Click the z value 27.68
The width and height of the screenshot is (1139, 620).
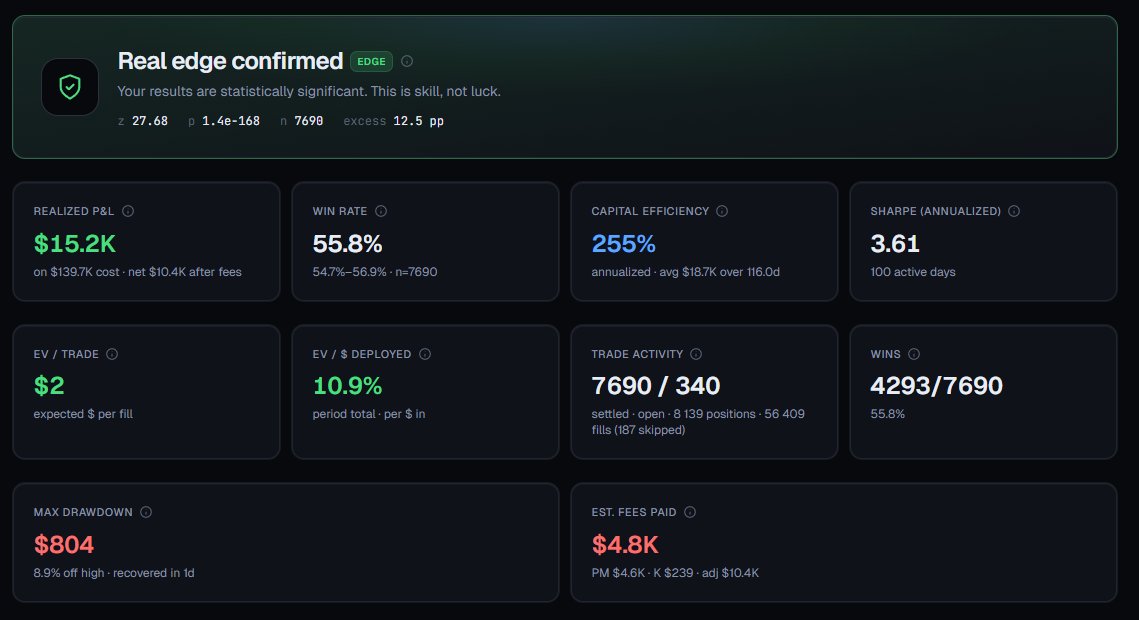[150, 121]
